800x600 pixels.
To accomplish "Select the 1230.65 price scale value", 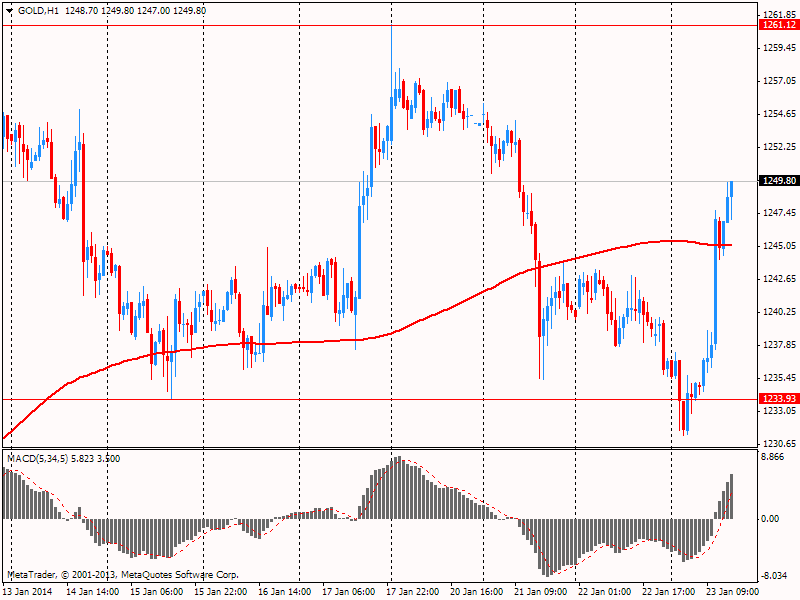I will pos(779,444).
